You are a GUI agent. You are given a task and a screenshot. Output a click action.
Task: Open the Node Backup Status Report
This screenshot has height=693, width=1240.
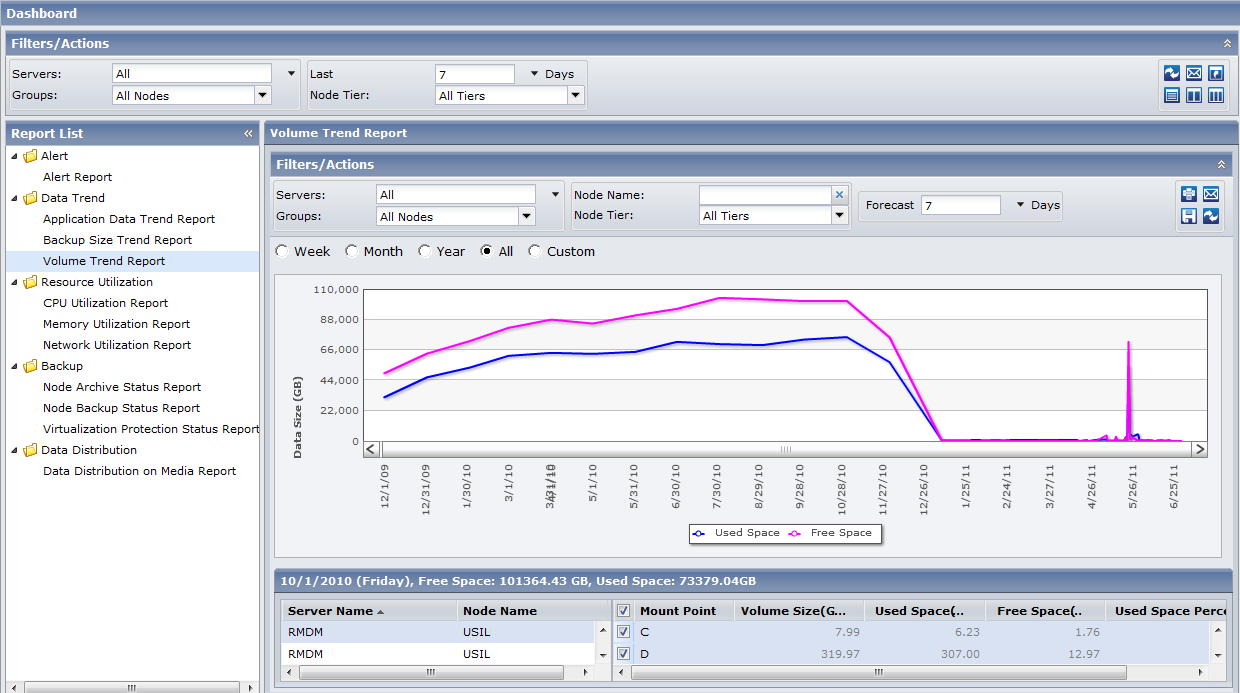[x=121, y=408]
